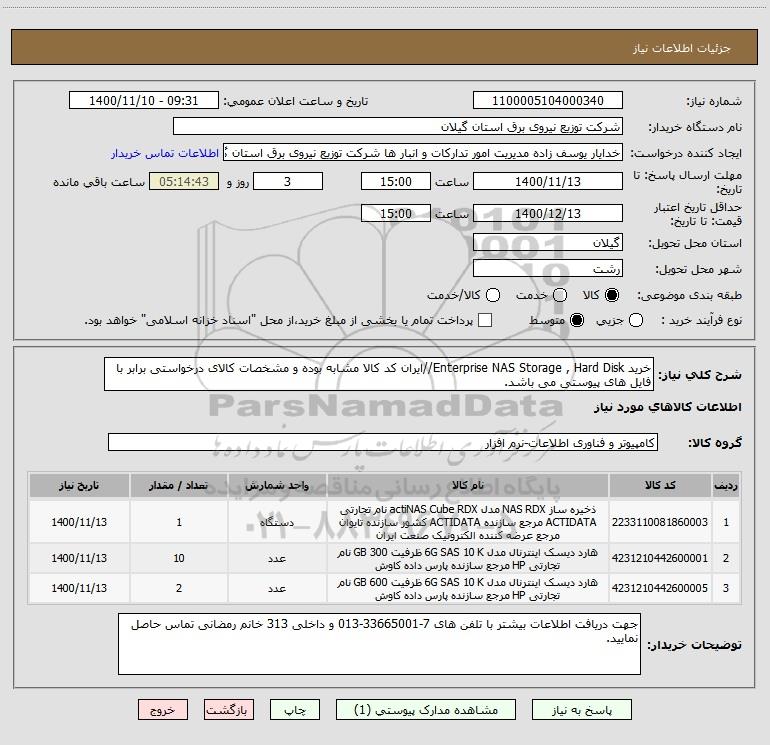The width and height of the screenshot is (770, 745).
Task: Click the quantity 10 cell
Action: [x=179, y=558]
